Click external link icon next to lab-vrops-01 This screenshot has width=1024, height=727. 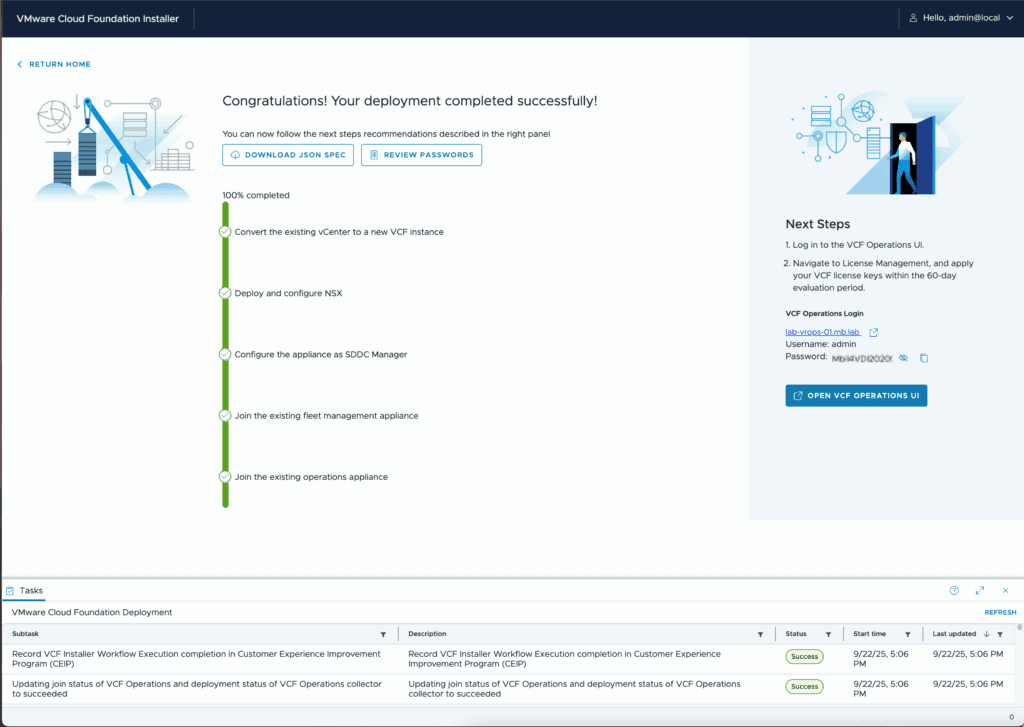pyautogui.click(x=874, y=332)
